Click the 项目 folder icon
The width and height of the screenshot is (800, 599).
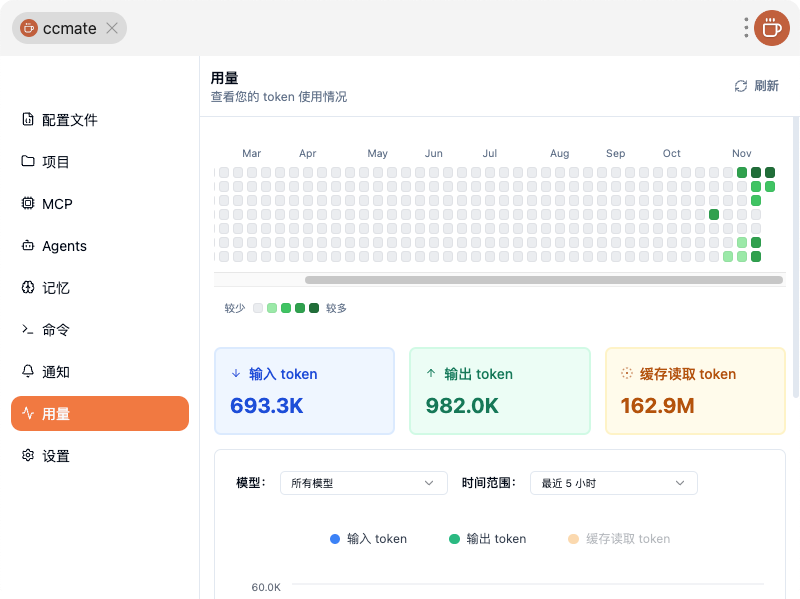tap(28, 162)
